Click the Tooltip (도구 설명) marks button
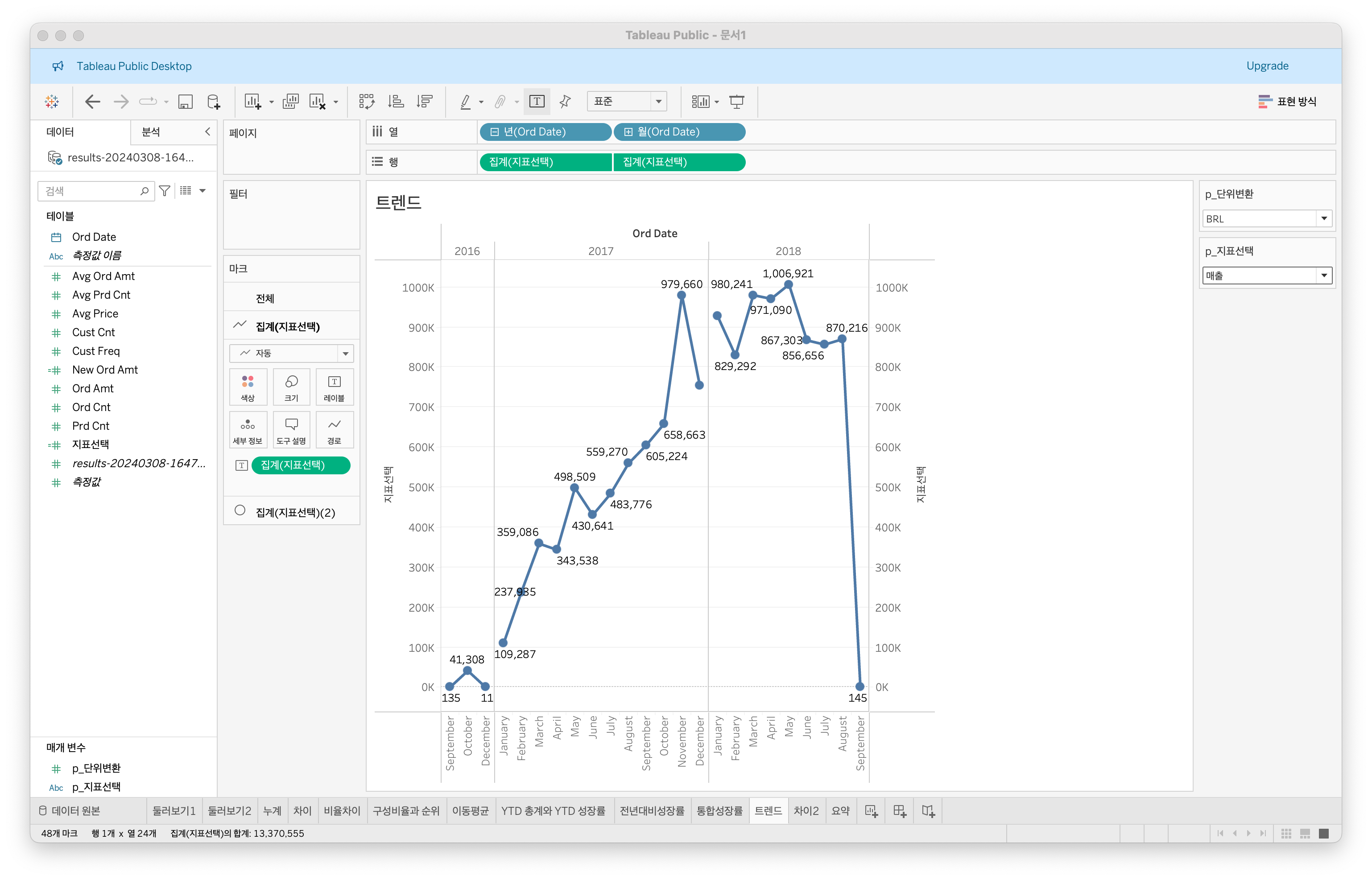The height and width of the screenshot is (880, 1372). click(291, 430)
